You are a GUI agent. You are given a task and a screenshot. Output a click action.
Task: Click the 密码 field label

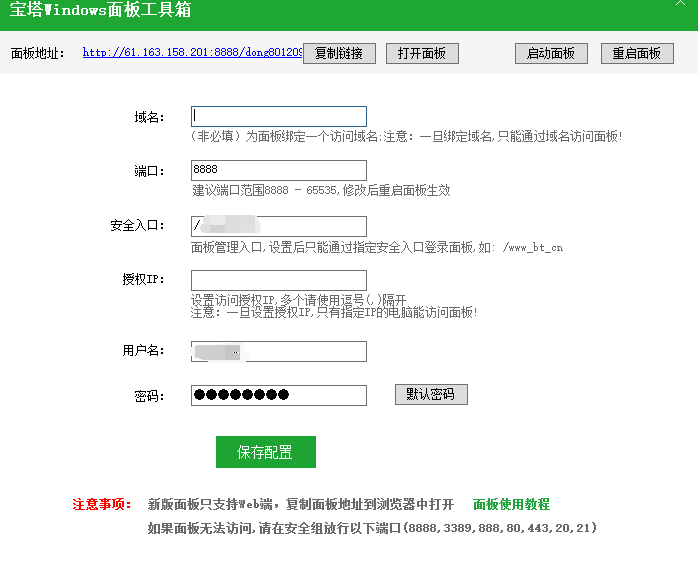point(150,396)
